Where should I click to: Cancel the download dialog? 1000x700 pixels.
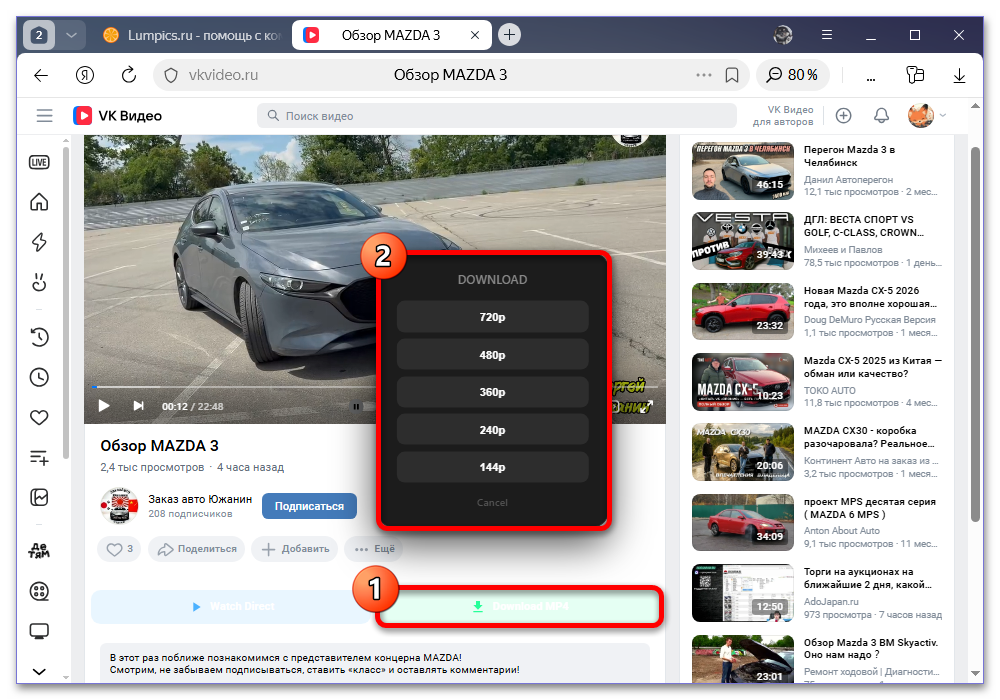point(492,502)
